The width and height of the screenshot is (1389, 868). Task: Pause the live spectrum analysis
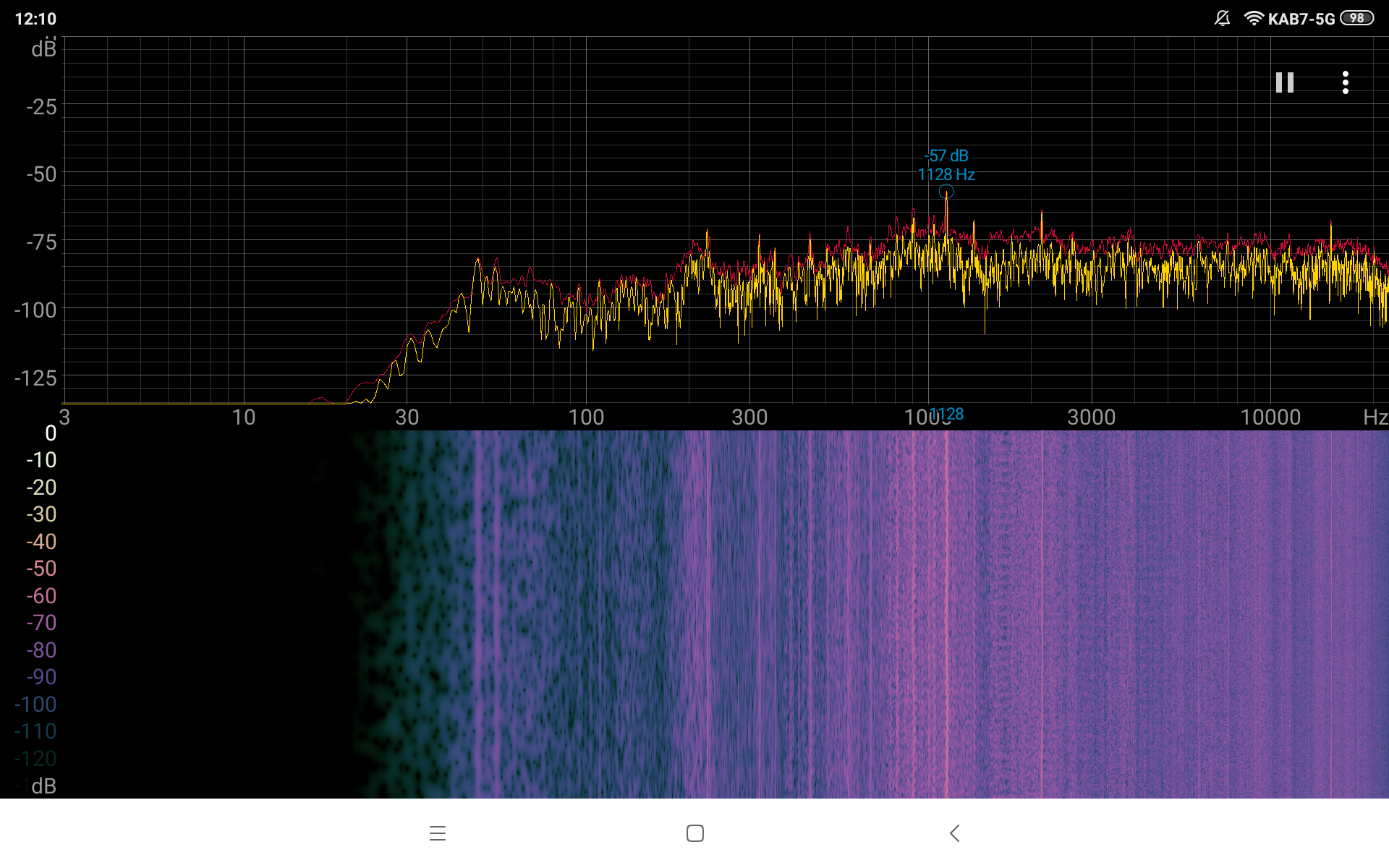pos(1284,82)
